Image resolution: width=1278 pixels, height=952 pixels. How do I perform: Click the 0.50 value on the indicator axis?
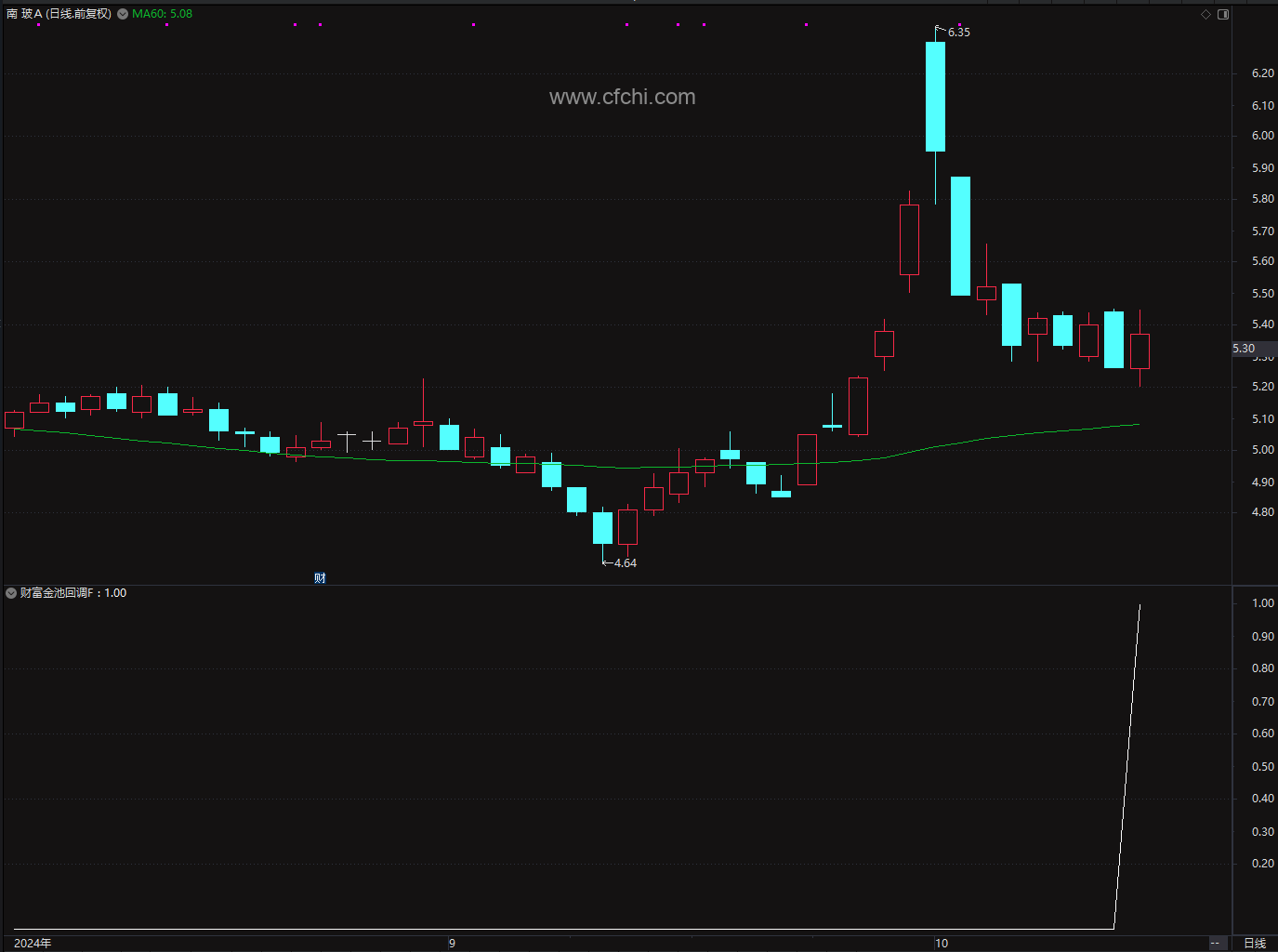1263,767
